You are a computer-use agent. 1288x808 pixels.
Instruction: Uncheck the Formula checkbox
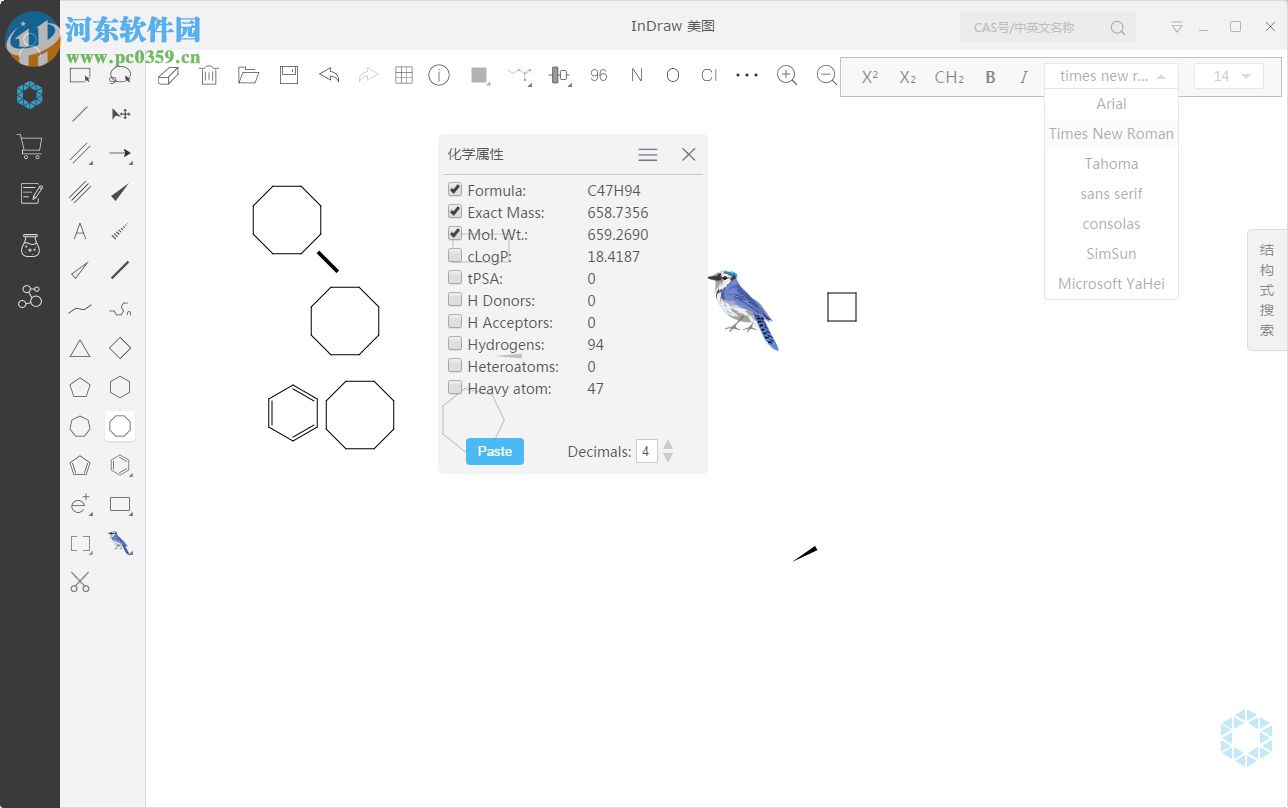(455, 189)
